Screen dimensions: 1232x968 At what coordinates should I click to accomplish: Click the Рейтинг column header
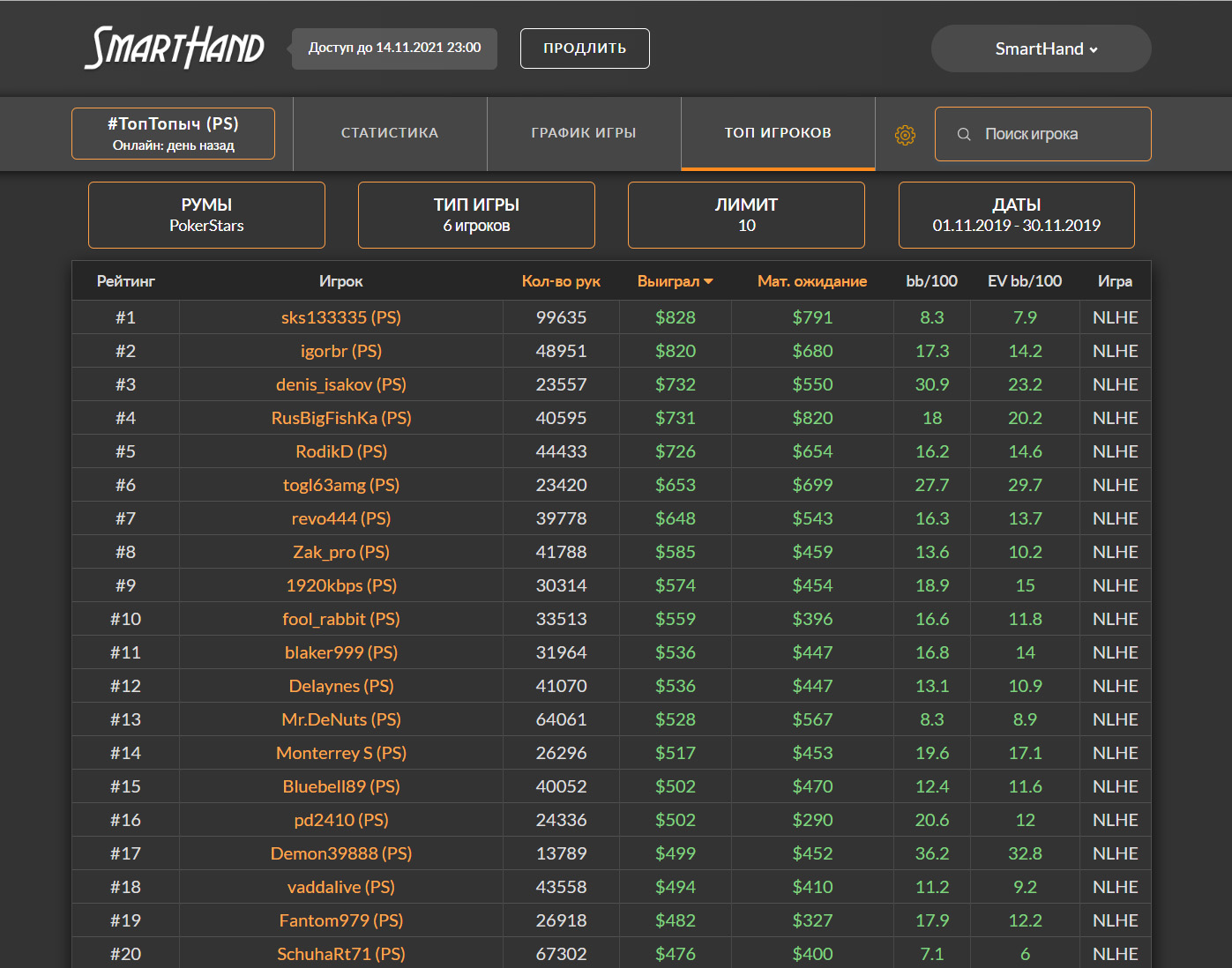click(125, 281)
